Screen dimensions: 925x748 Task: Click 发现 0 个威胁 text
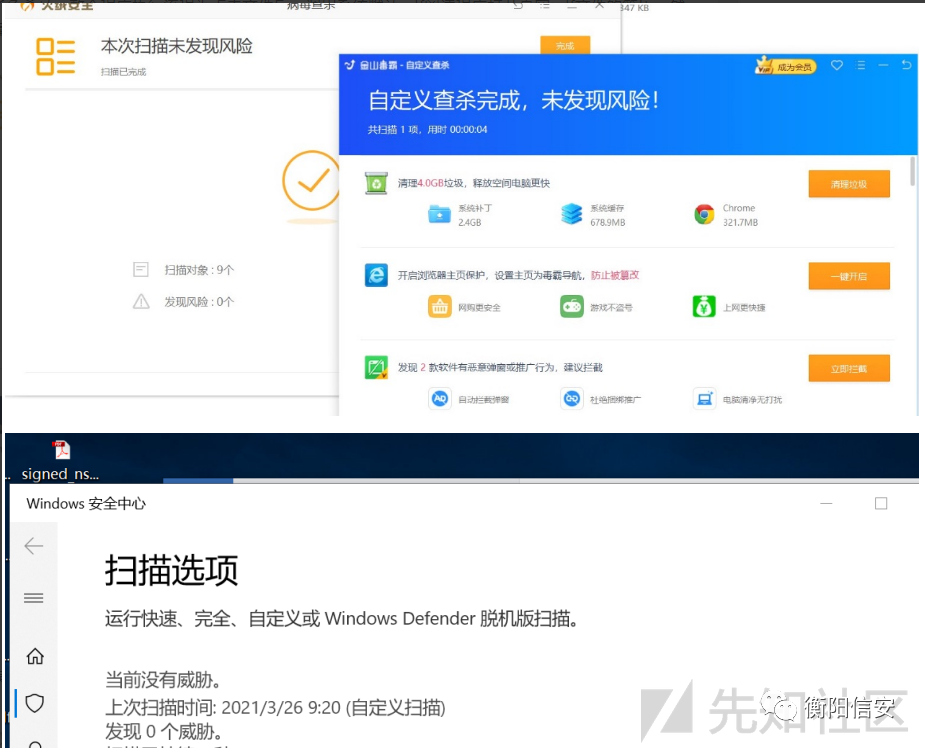165,731
